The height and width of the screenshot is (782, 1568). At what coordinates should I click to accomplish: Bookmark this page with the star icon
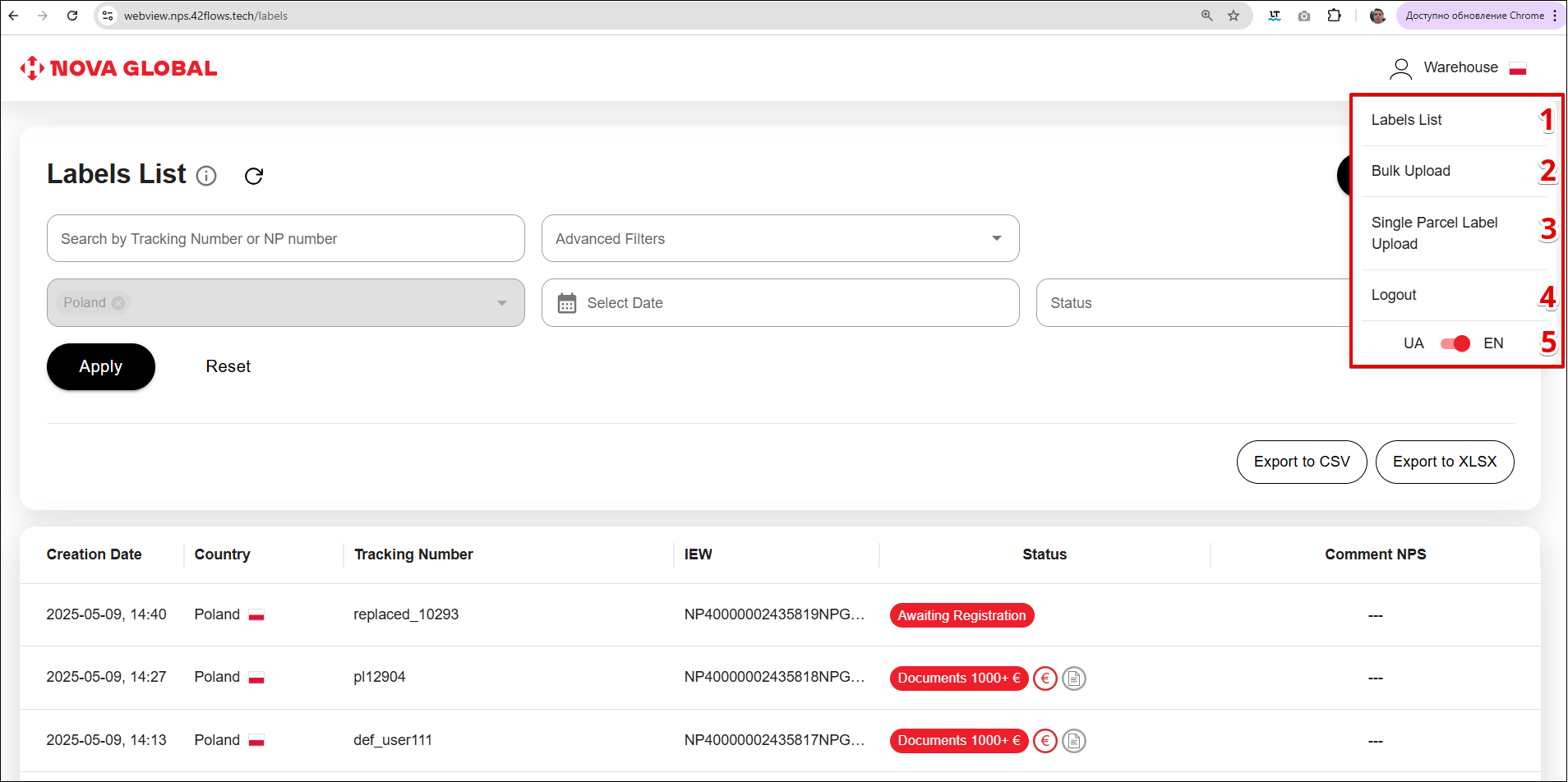(x=1234, y=16)
